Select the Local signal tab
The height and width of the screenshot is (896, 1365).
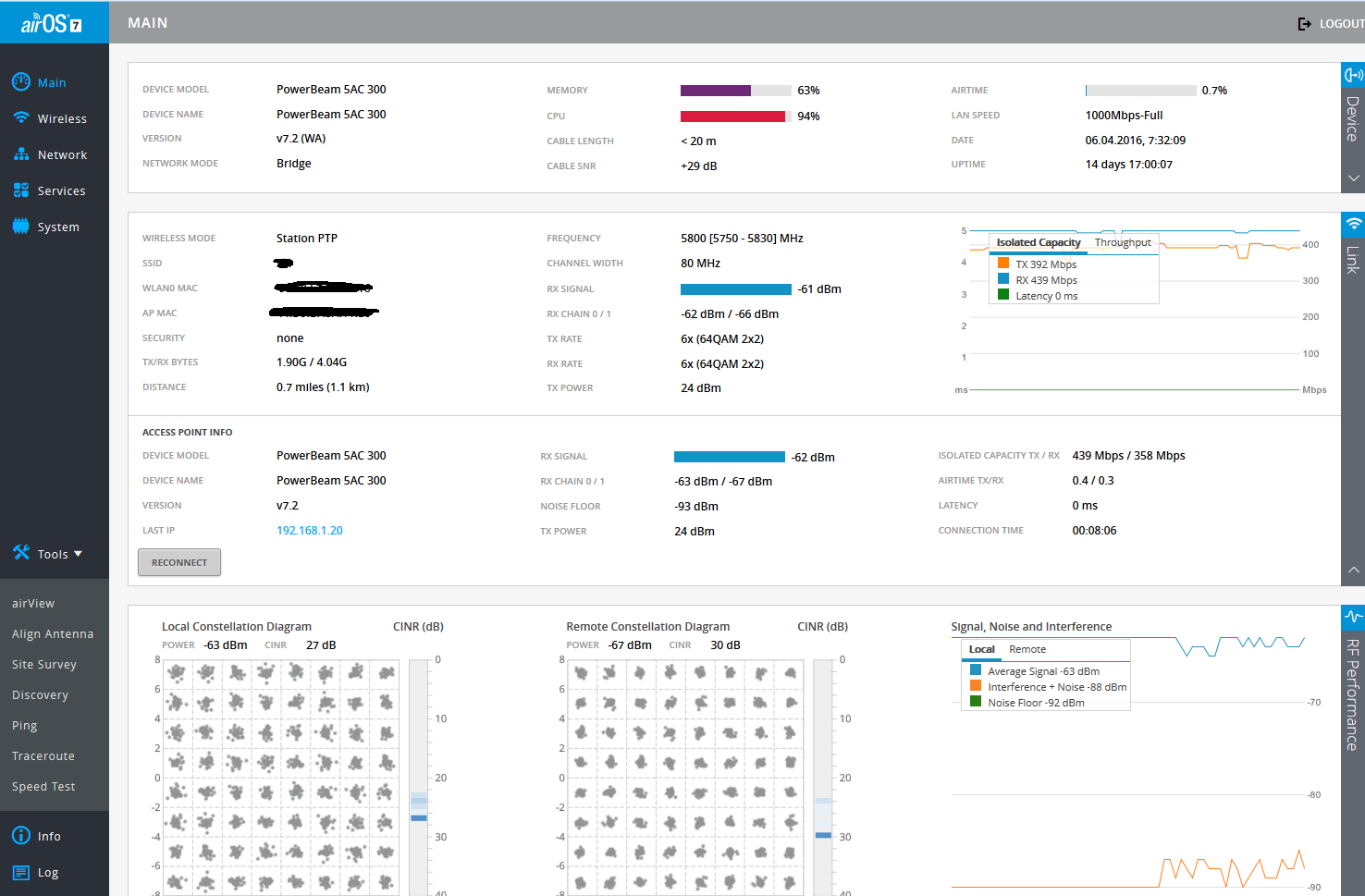981,649
